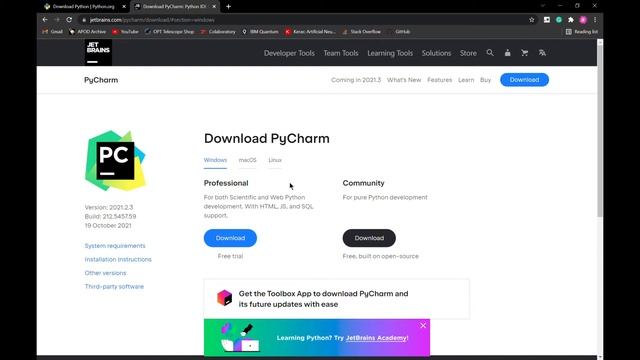
Task: Open the Colaboratory bookmark
Action: point(218,31)
